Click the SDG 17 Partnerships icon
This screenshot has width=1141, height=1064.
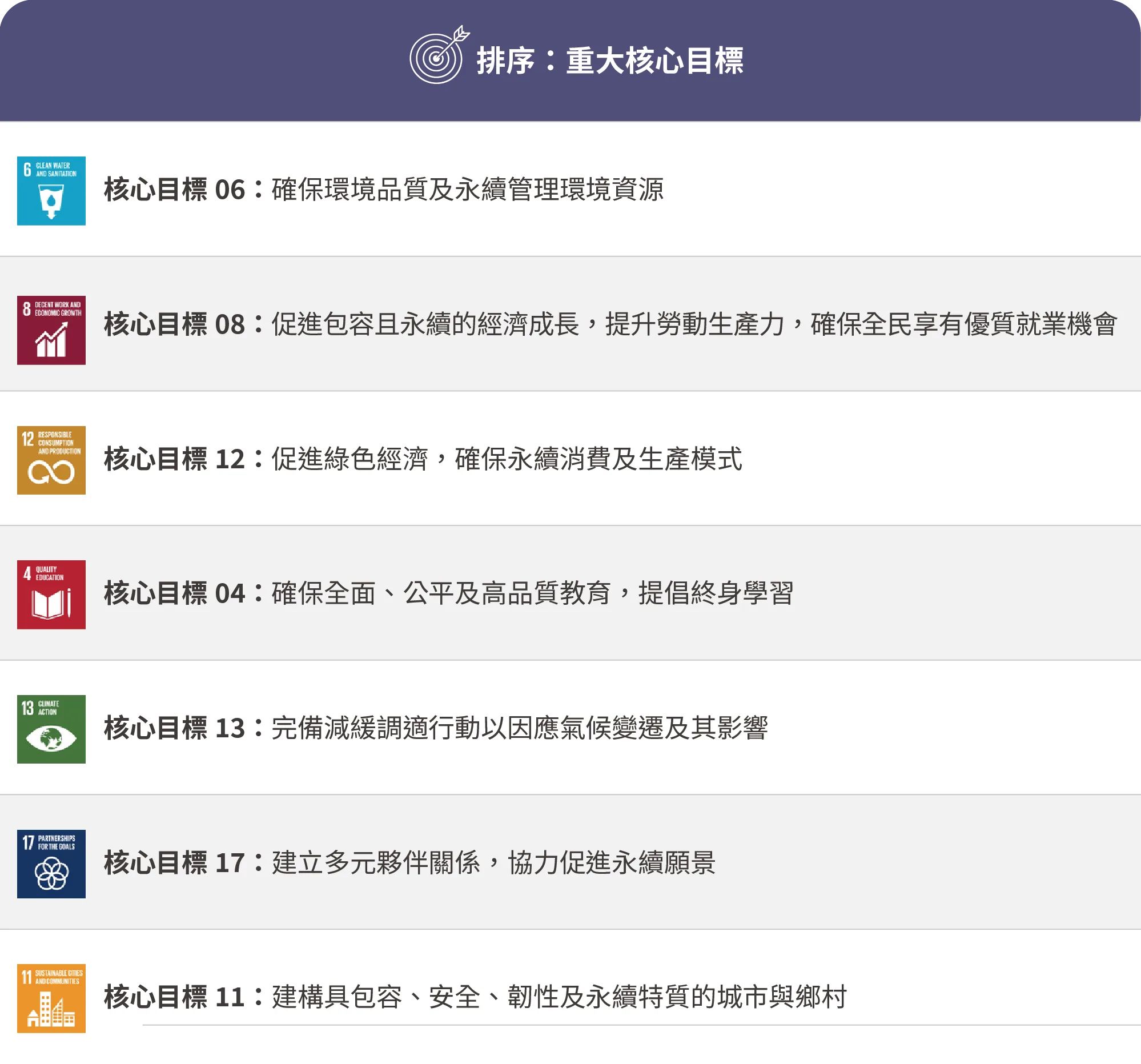(51, 864)
